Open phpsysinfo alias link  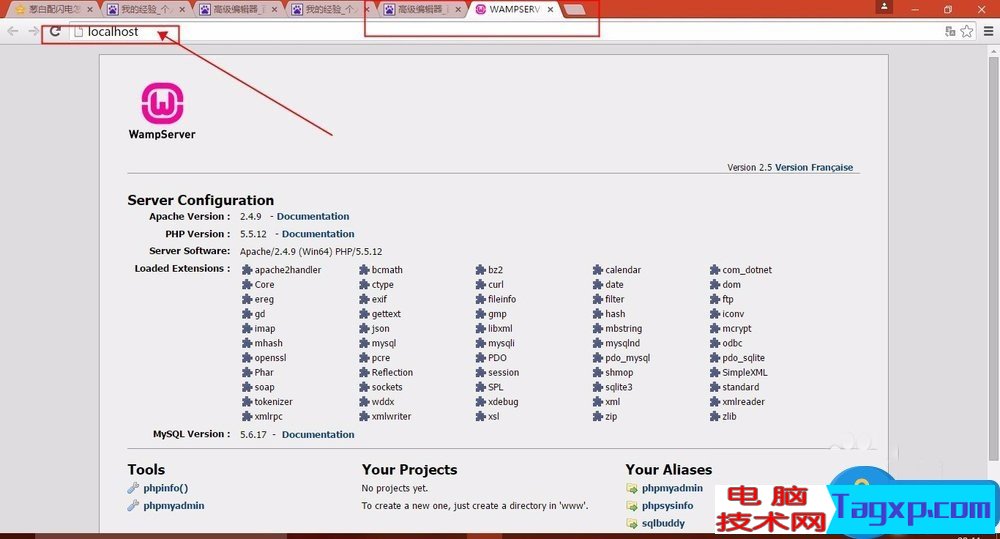668,505
